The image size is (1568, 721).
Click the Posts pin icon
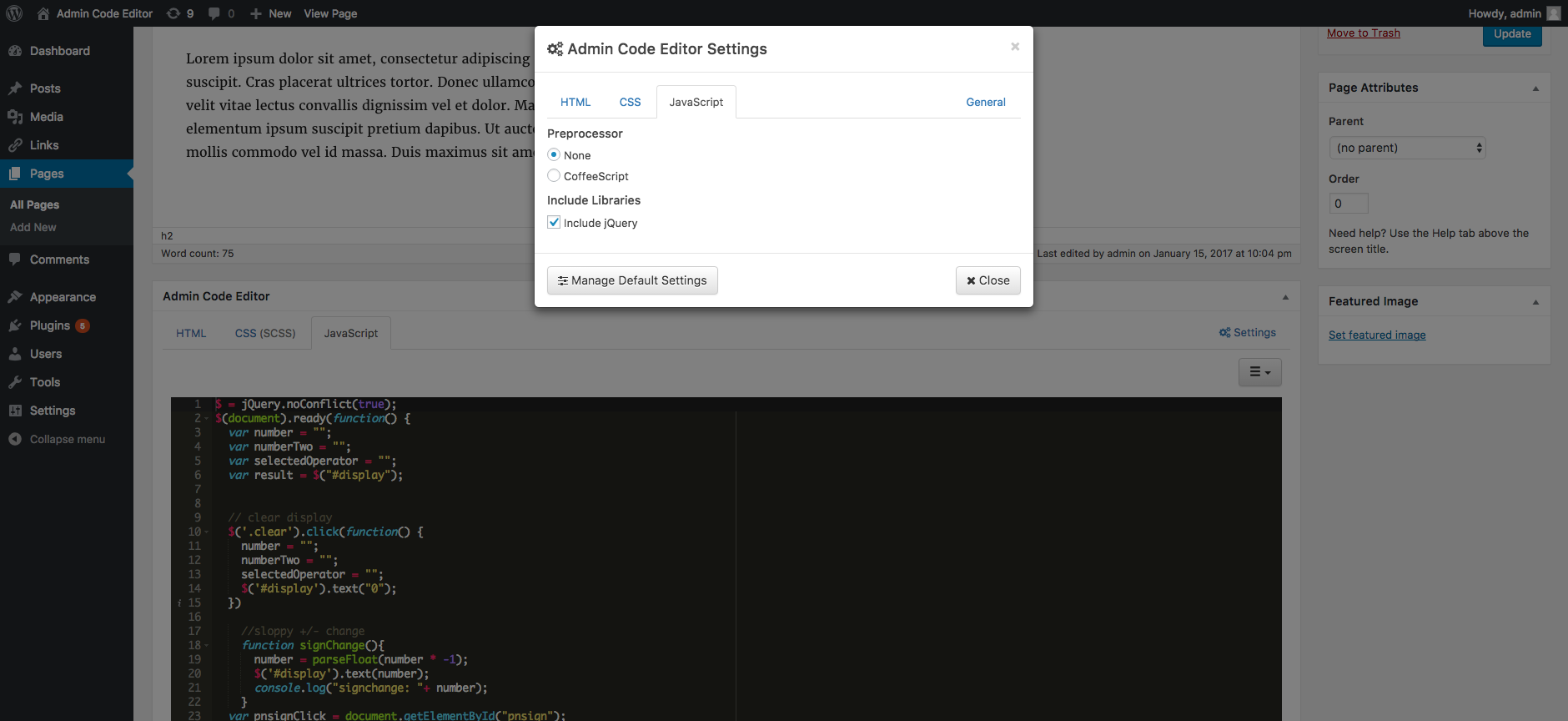point(15,88)
